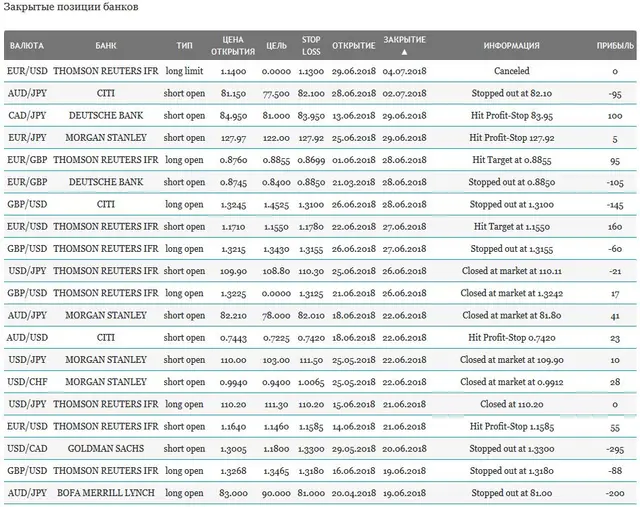
Task: Sort by ТИП column header
Action: (184, 46)
